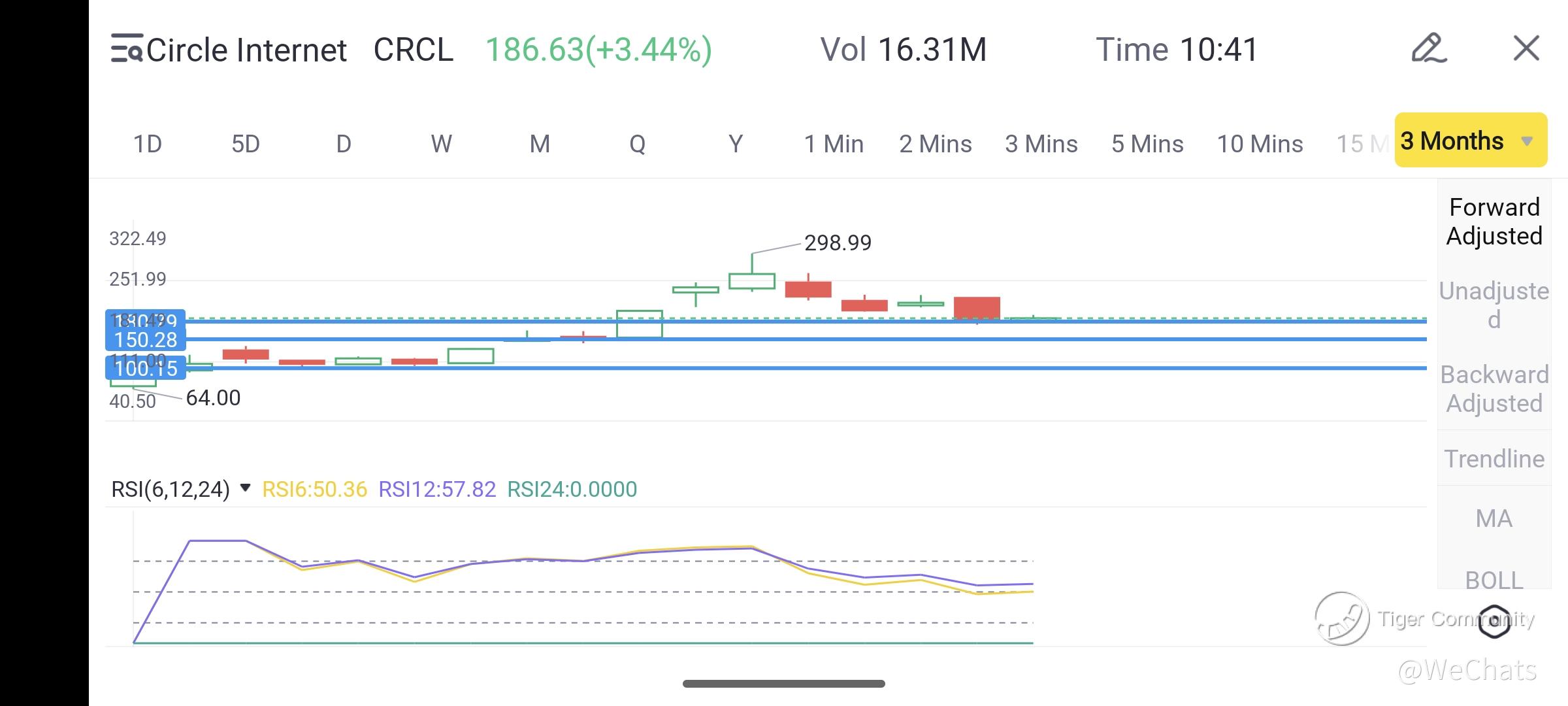Toggle the Trendline overlay

pyautogui.click(x=1494, y=459)
